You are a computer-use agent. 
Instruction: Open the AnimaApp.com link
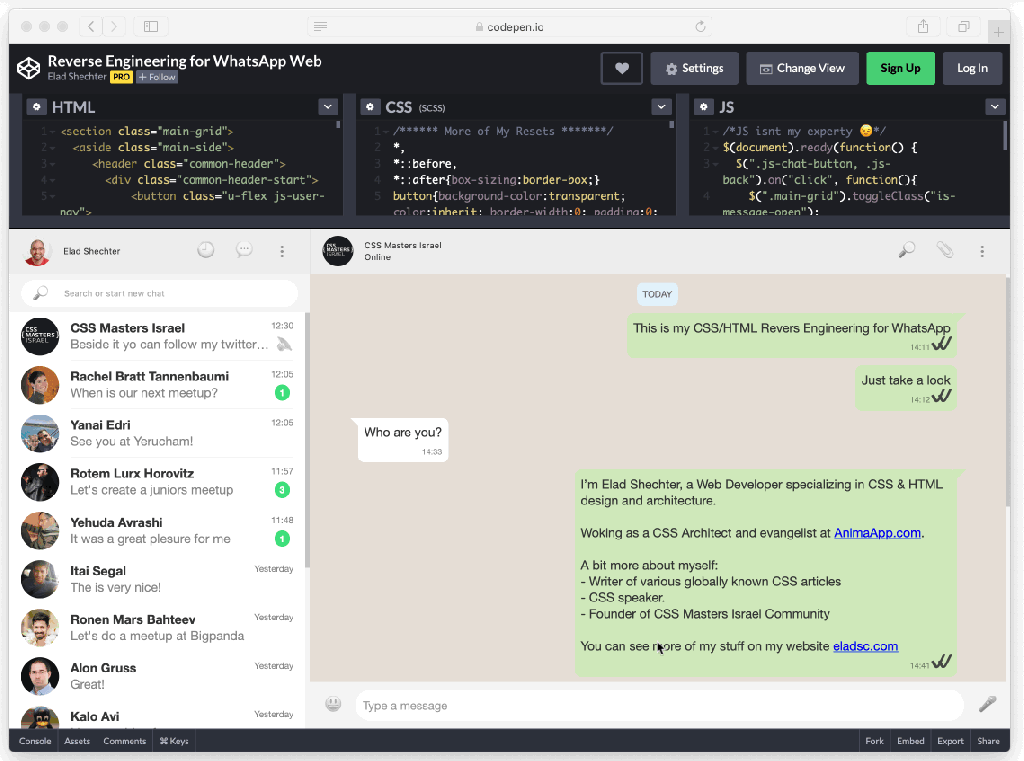pyautogui.click(x=877, y=533)
